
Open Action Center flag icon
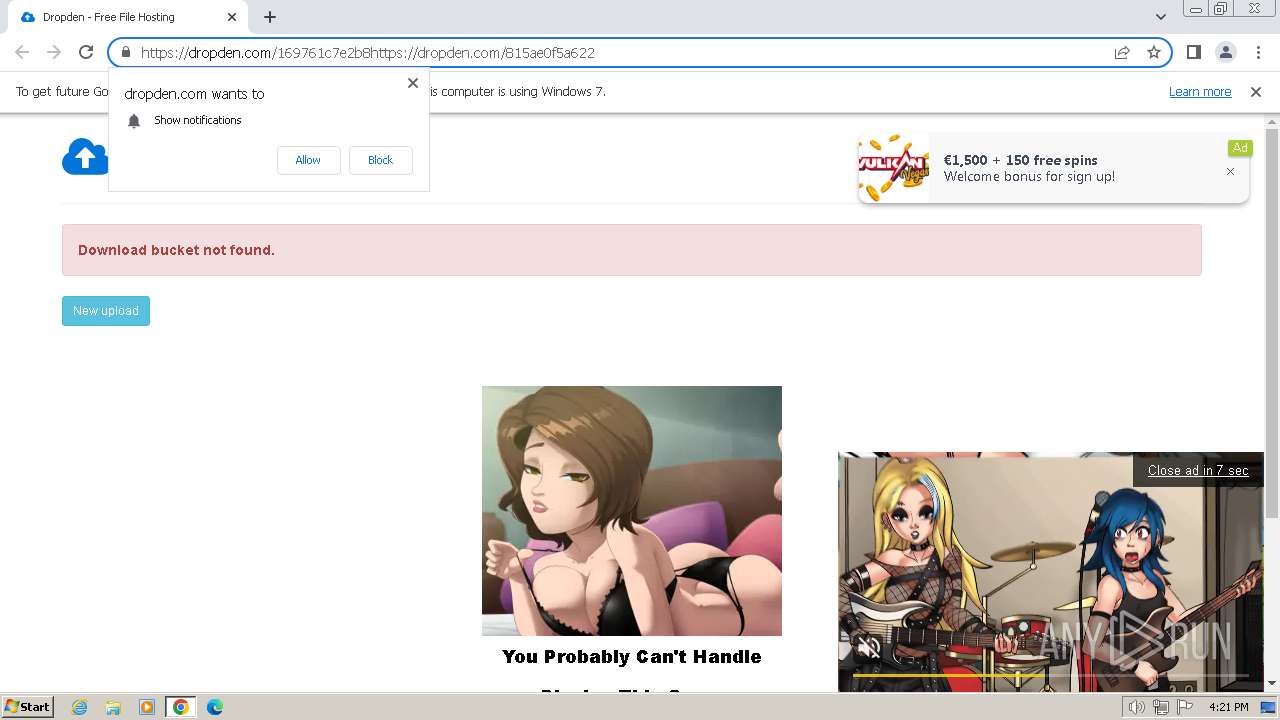(x=1184, y=707)
